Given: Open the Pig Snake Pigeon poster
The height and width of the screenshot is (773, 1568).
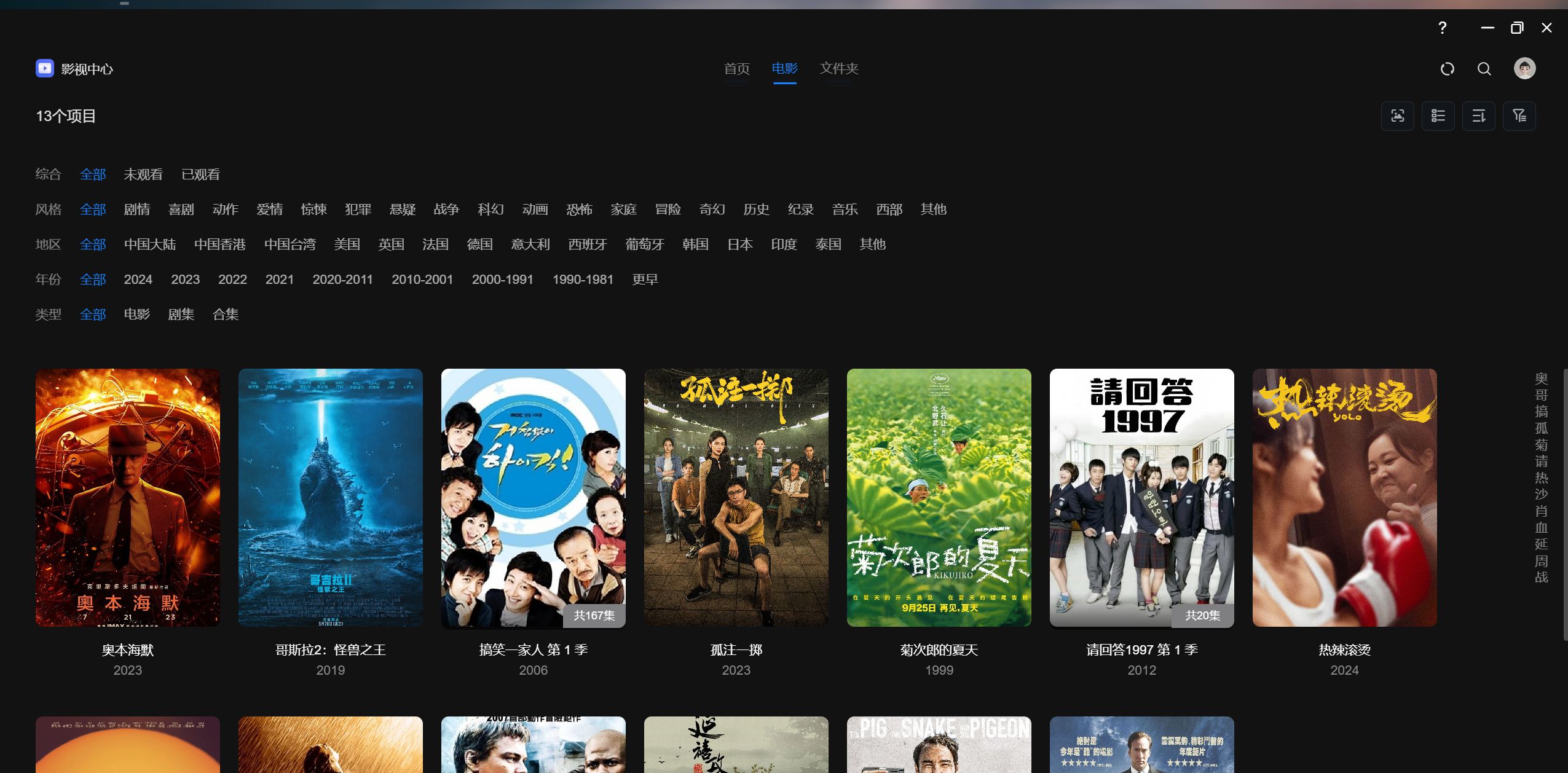Looking at the screenshot, I should [x=939, y=745].
